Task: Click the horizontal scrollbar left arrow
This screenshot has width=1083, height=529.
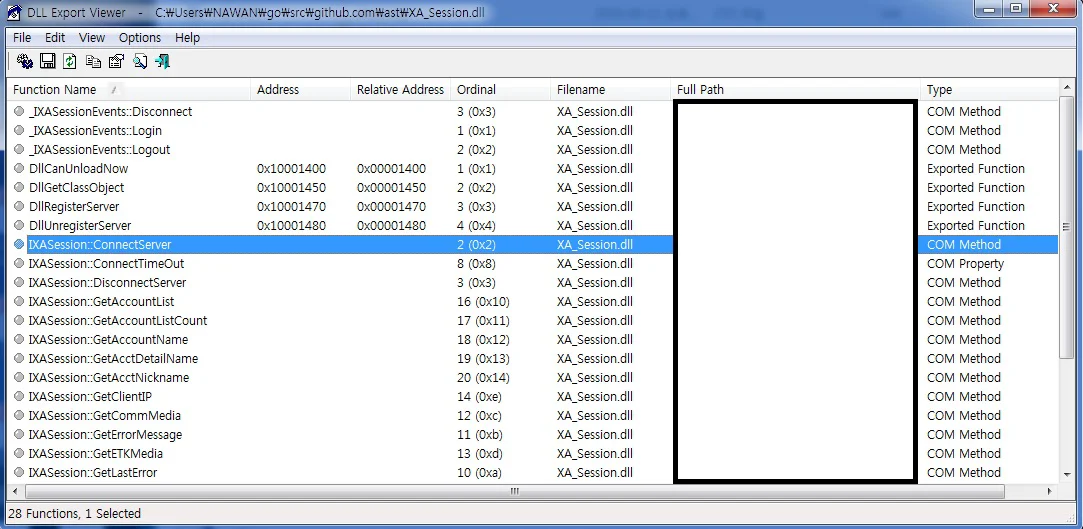Action: pos(16,491)
